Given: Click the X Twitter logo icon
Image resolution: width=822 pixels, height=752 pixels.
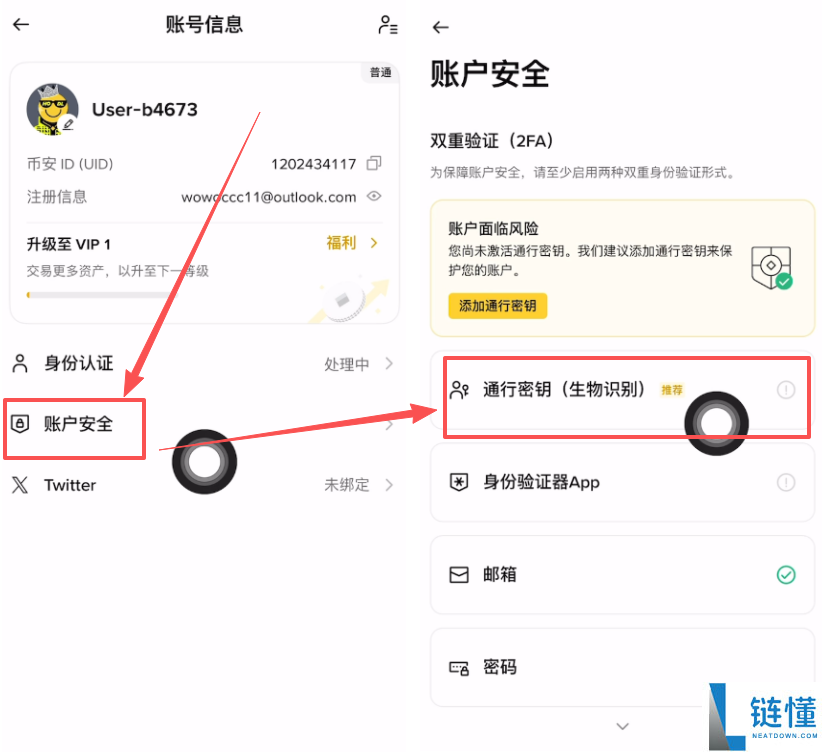Looking at the screenshot, I should pyautogui.click(x=20, y=485).
